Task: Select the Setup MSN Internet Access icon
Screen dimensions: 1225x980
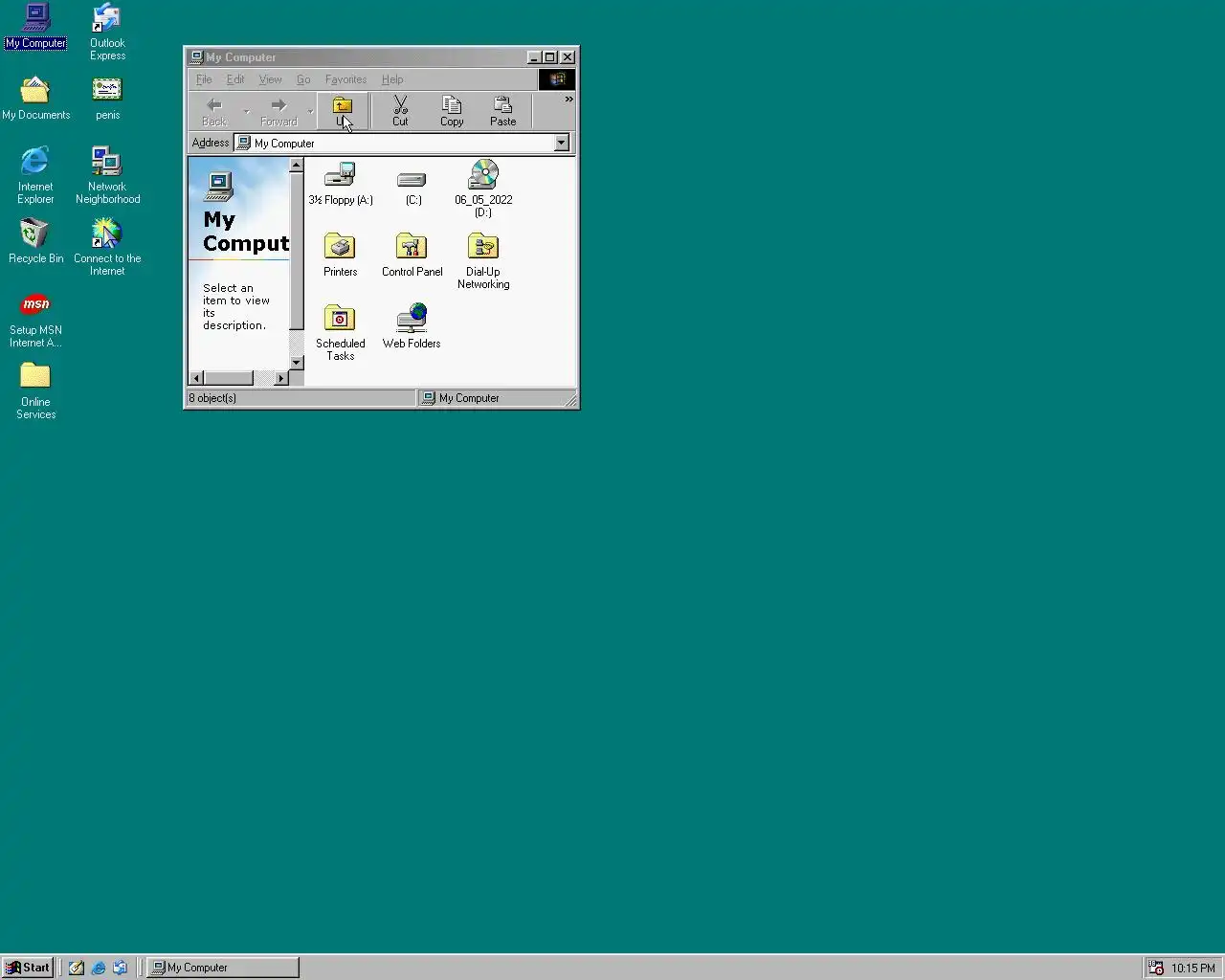Action: 35,320
